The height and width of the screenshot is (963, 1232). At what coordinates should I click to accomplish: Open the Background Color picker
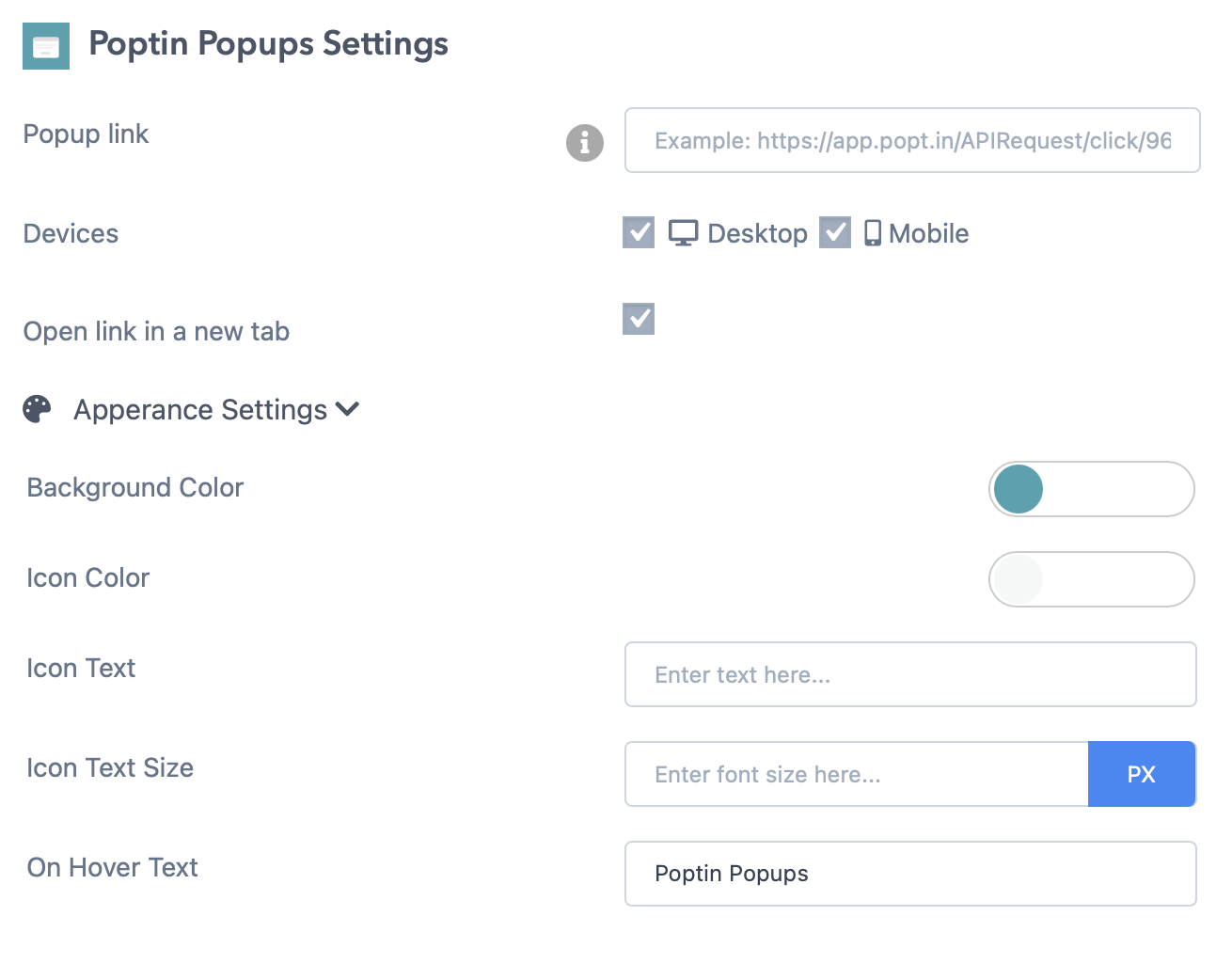coord(1091,489)
